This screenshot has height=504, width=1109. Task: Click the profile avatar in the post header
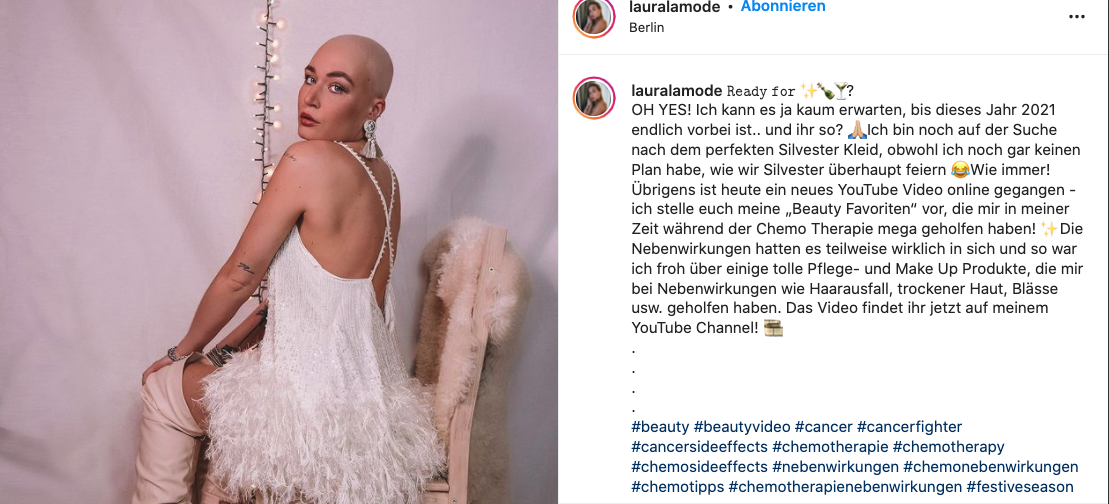tap(594, 18)
